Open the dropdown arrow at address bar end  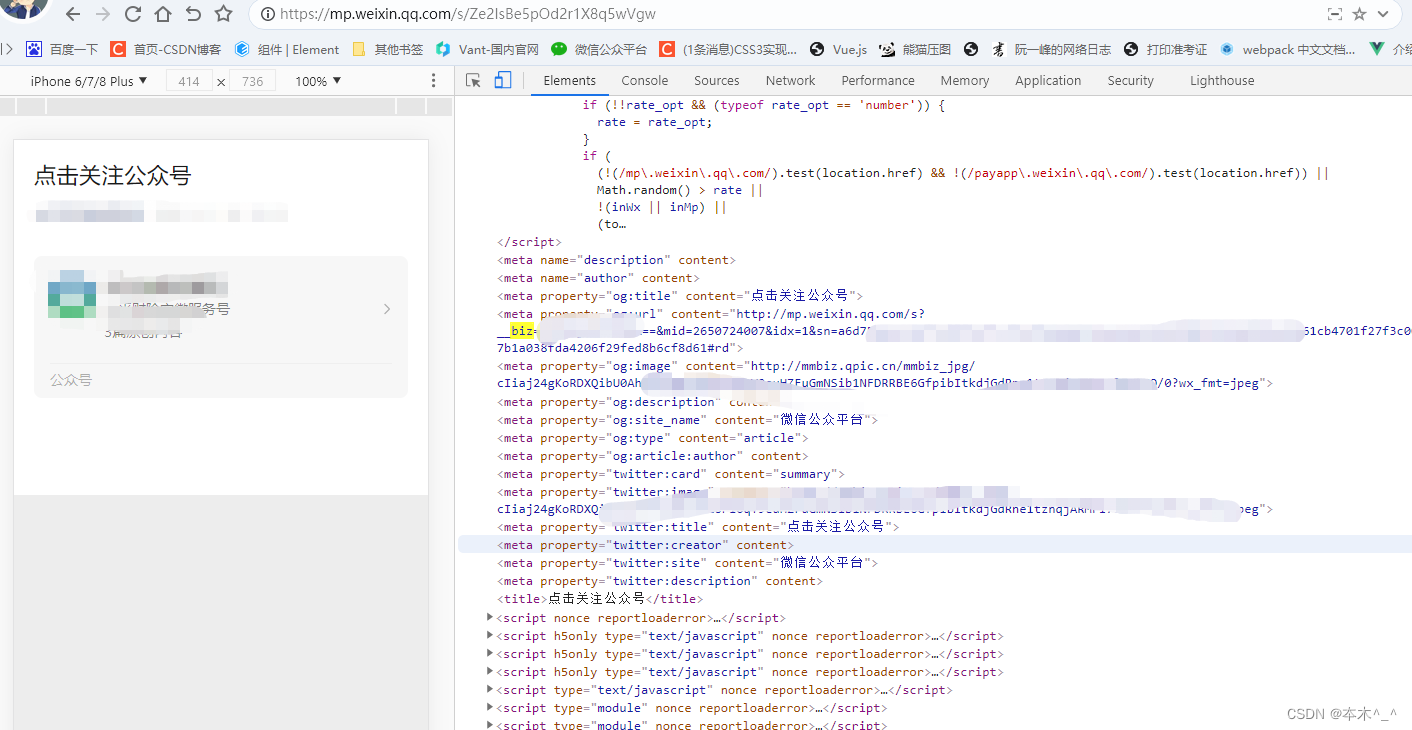pyautogui.click(x=1383, y=15)
